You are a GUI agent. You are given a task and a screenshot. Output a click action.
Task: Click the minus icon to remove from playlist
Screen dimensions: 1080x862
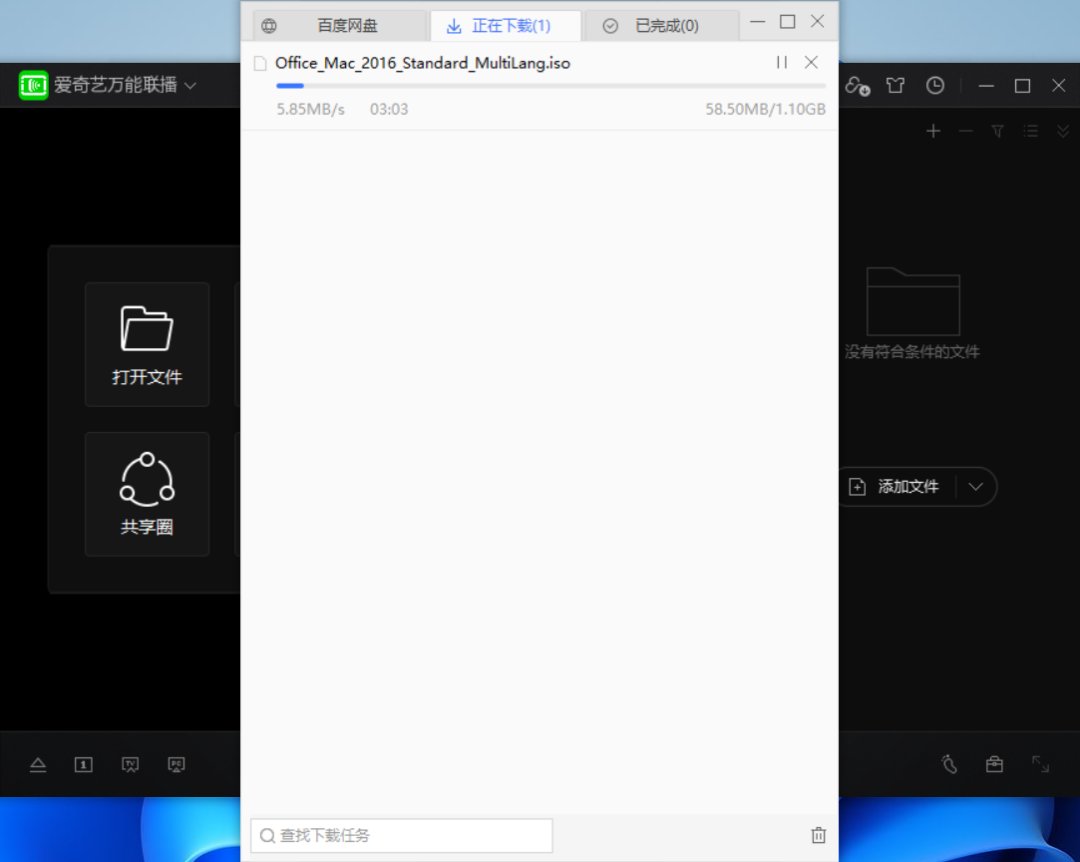coord(966,131)
